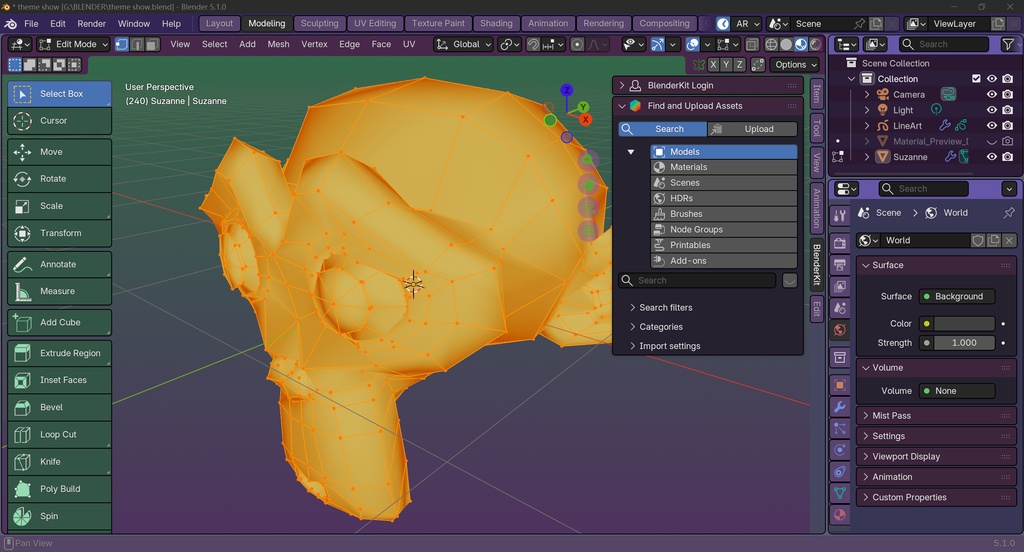The width and height of the screenshot is (1024, 552).
Task: Toggle LineArt viewport visibility
Action: pyautogui.click(x=992, y=125)
